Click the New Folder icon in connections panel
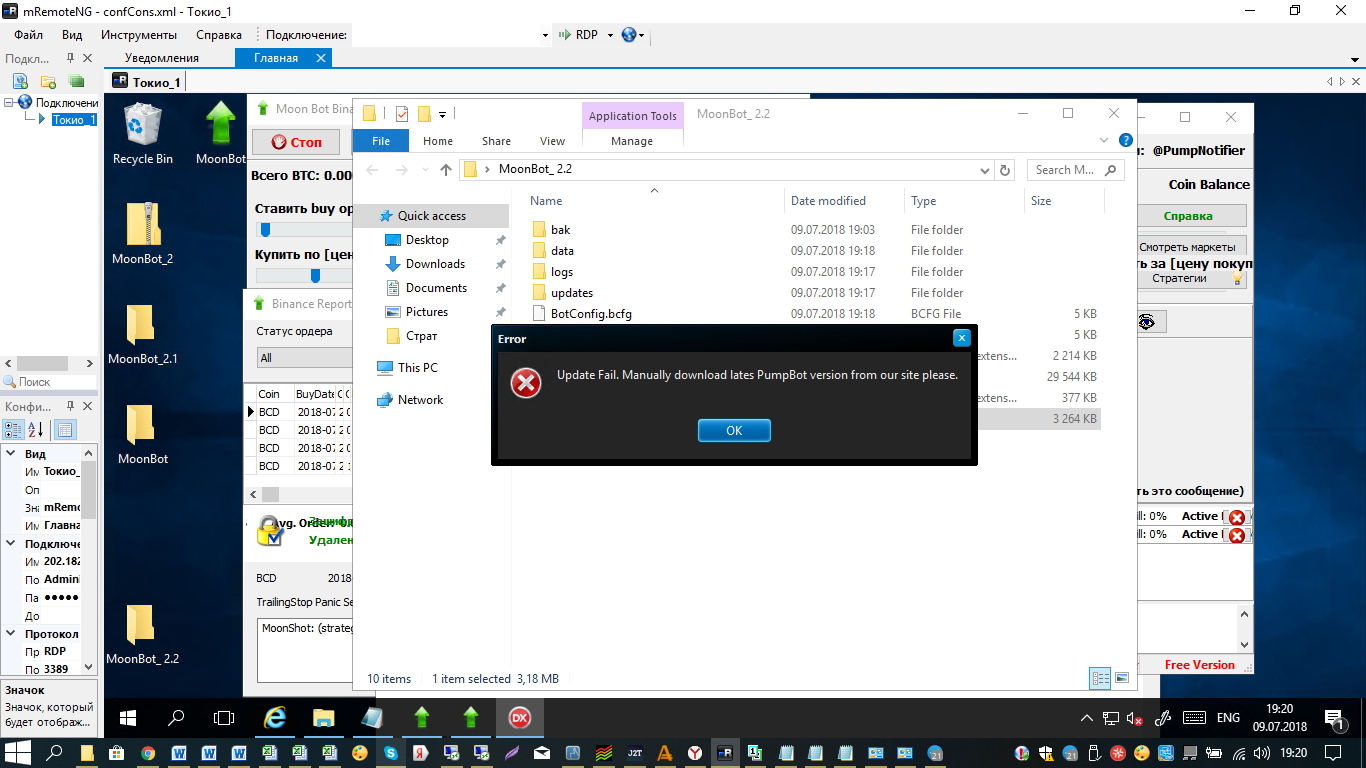The height and width of the screenshot is (768, 1366). click(x=48, y=81)
